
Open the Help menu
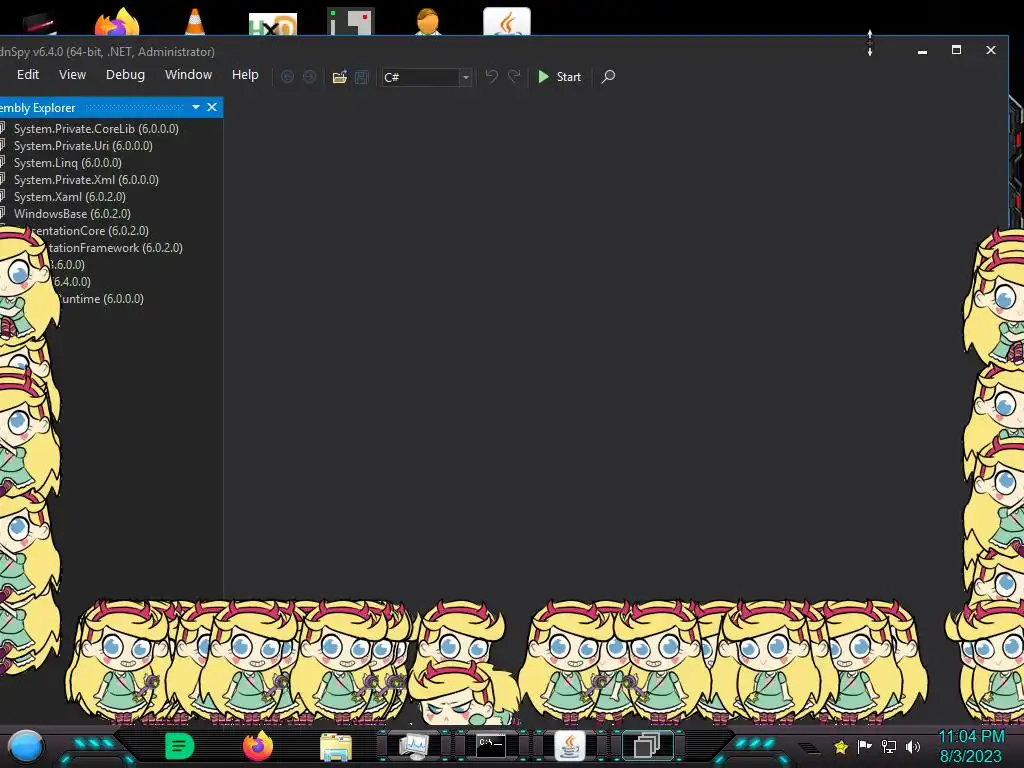[x=245, y=75]
